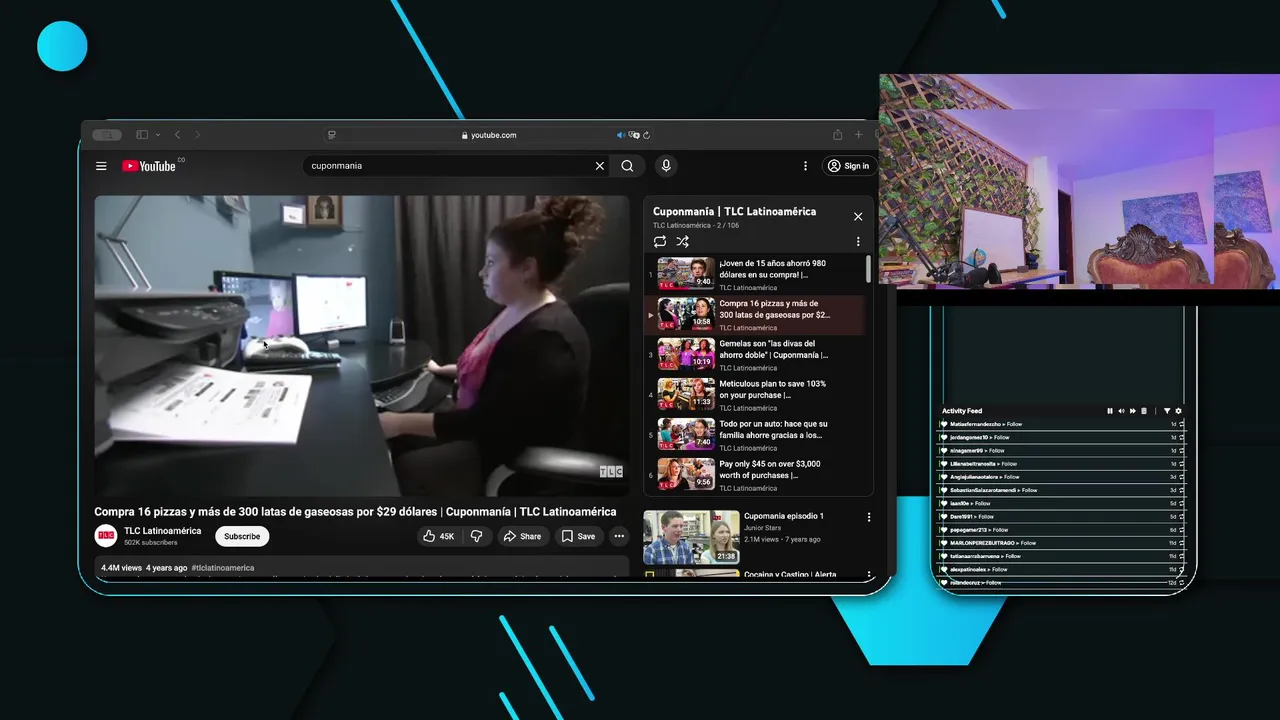1280x720 pixels.
Task: Click the #tlclatinoamerica hashtag
Action: (223, 568)
